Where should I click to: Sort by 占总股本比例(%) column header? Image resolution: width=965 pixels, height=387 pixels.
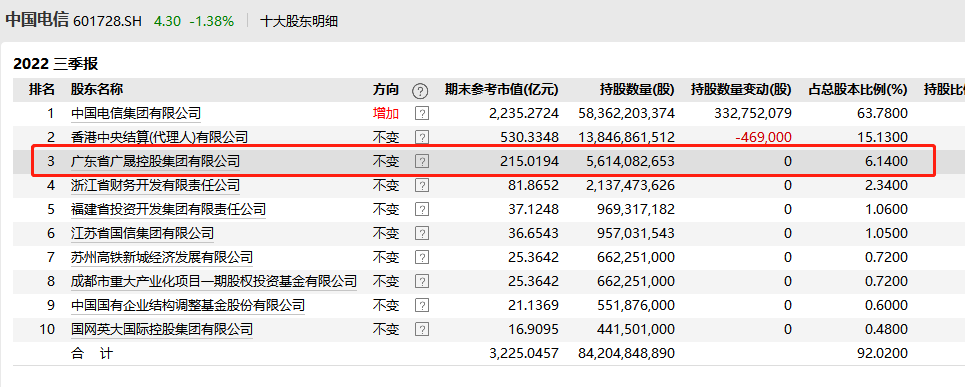(x=858, y=90)
